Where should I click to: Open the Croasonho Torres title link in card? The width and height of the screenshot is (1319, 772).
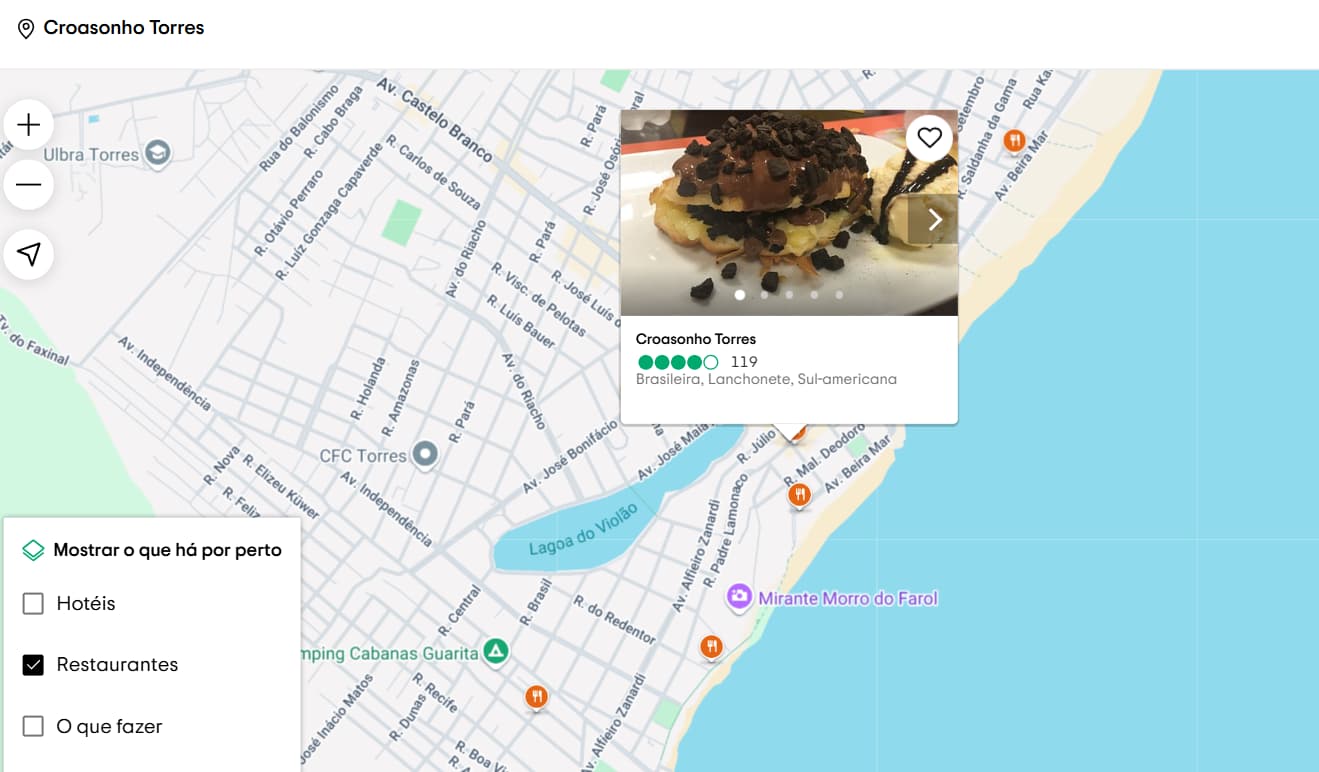(696, 339)
